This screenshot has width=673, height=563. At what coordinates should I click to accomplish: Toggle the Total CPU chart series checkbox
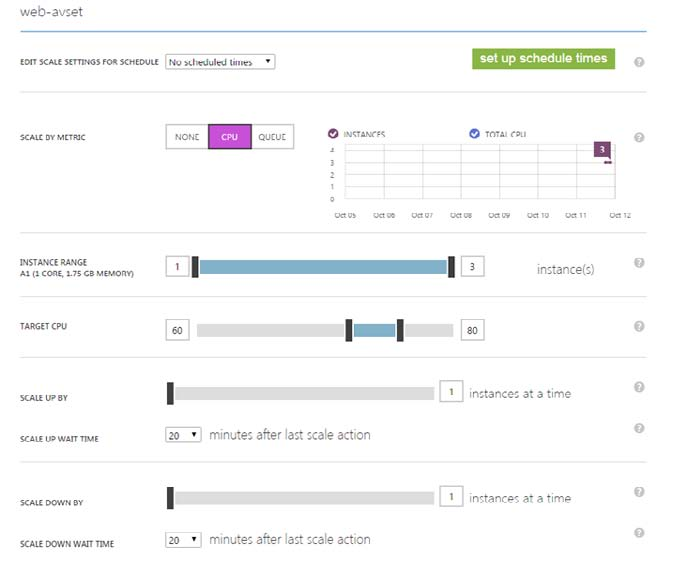474,134
